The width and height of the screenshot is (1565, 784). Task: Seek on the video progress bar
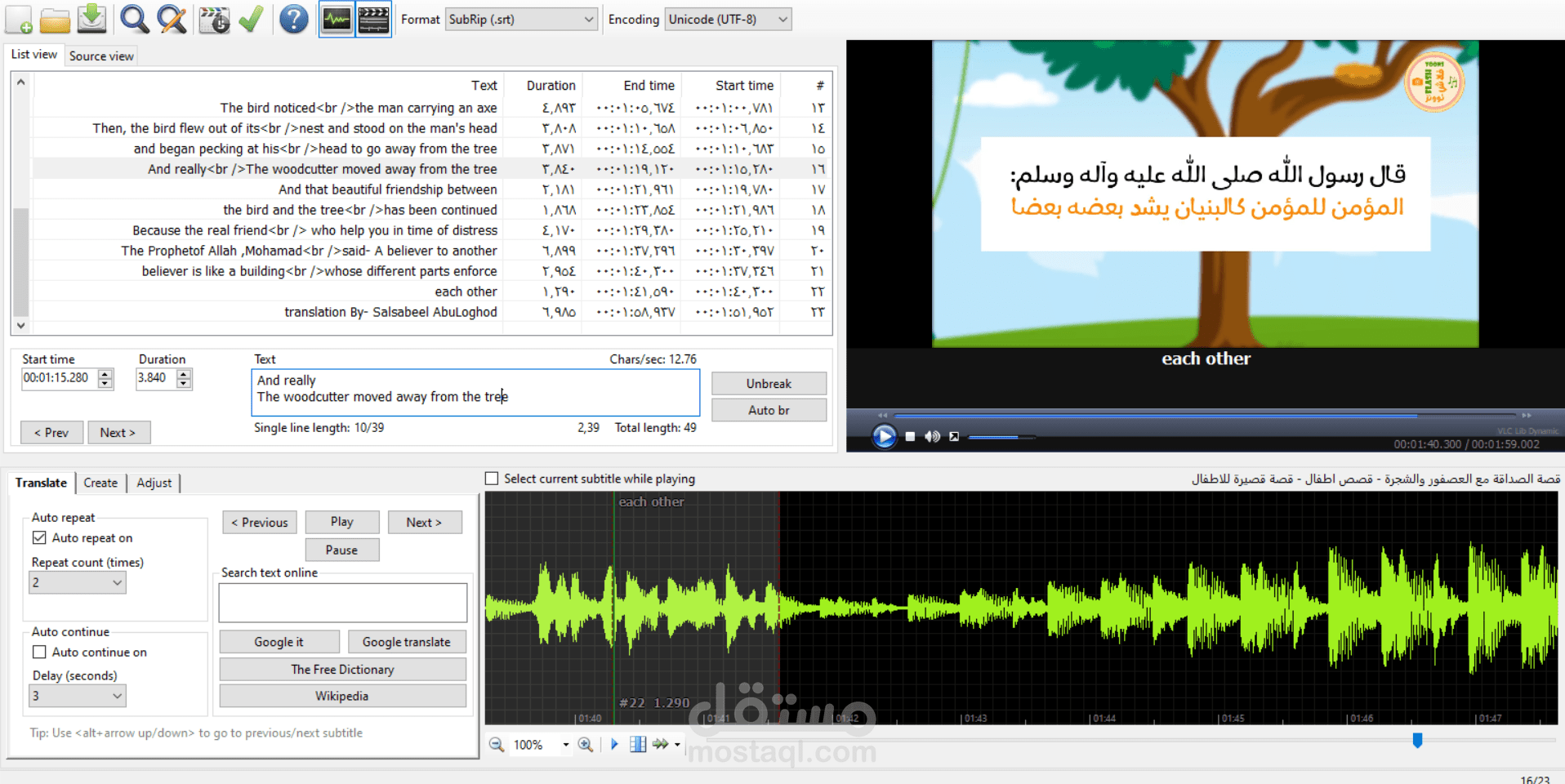[1205, 416]
